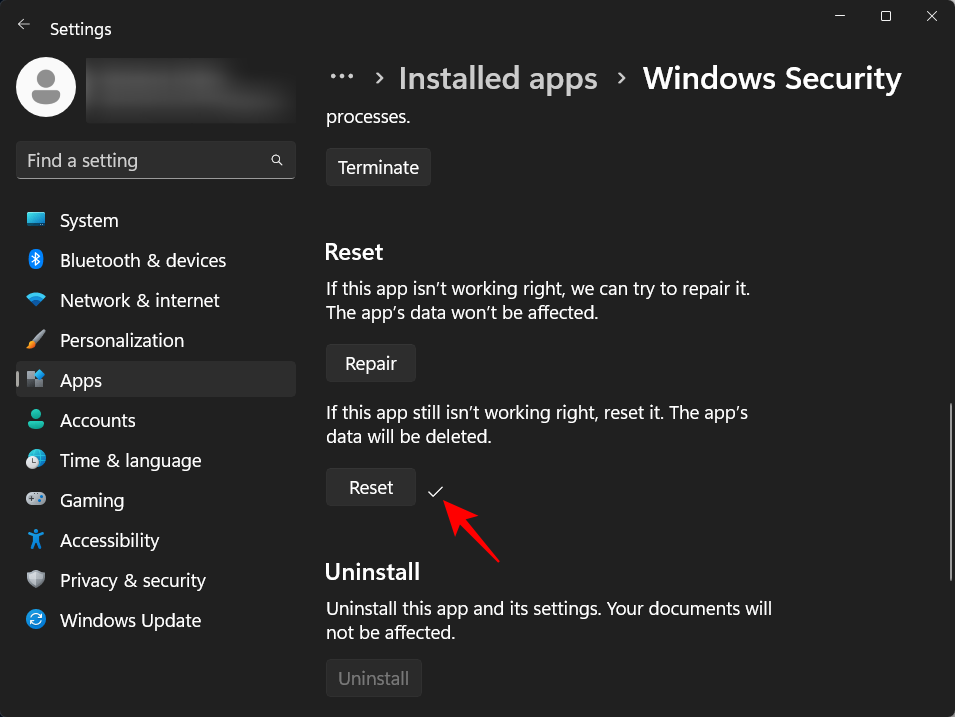Open Personalization via its paintbrush icon
955x717 pixels.
coord(35,340)
